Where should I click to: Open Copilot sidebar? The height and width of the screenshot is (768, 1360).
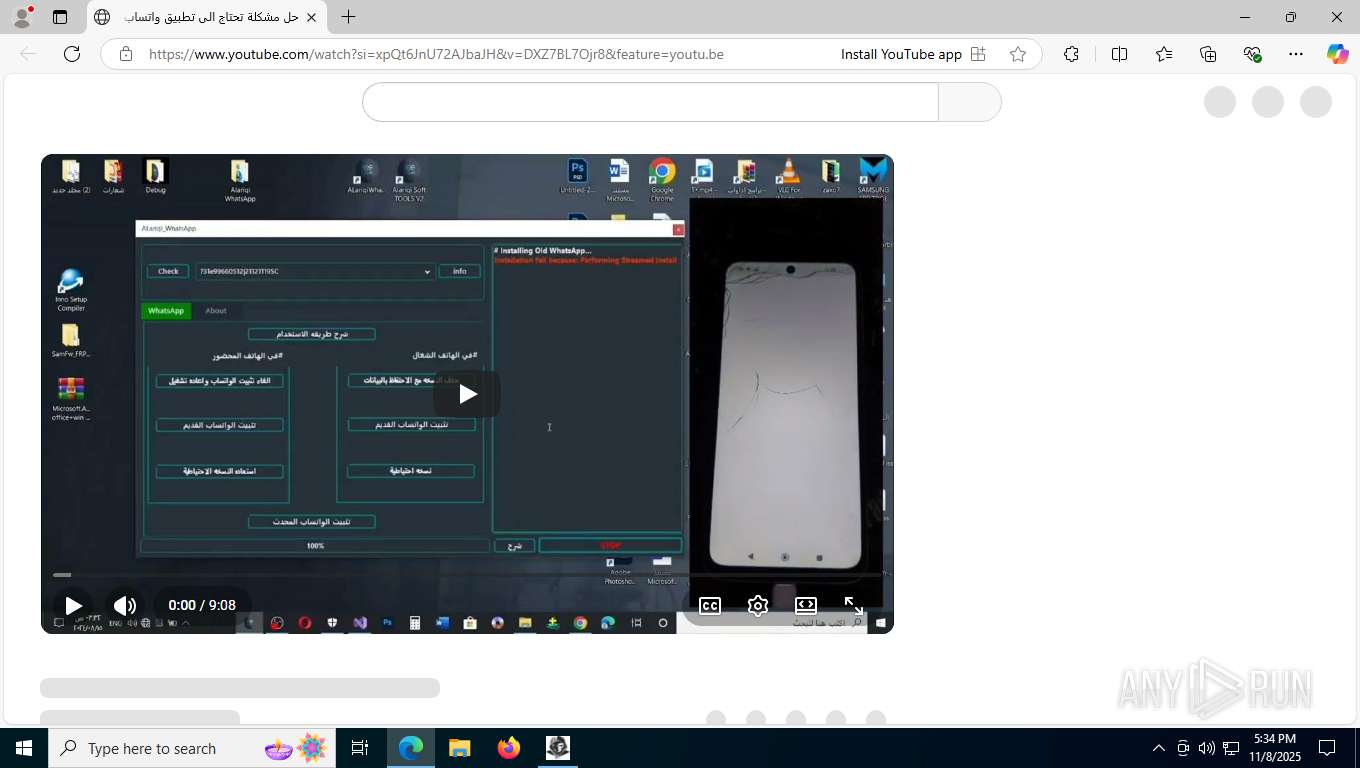coord(1338,54)
